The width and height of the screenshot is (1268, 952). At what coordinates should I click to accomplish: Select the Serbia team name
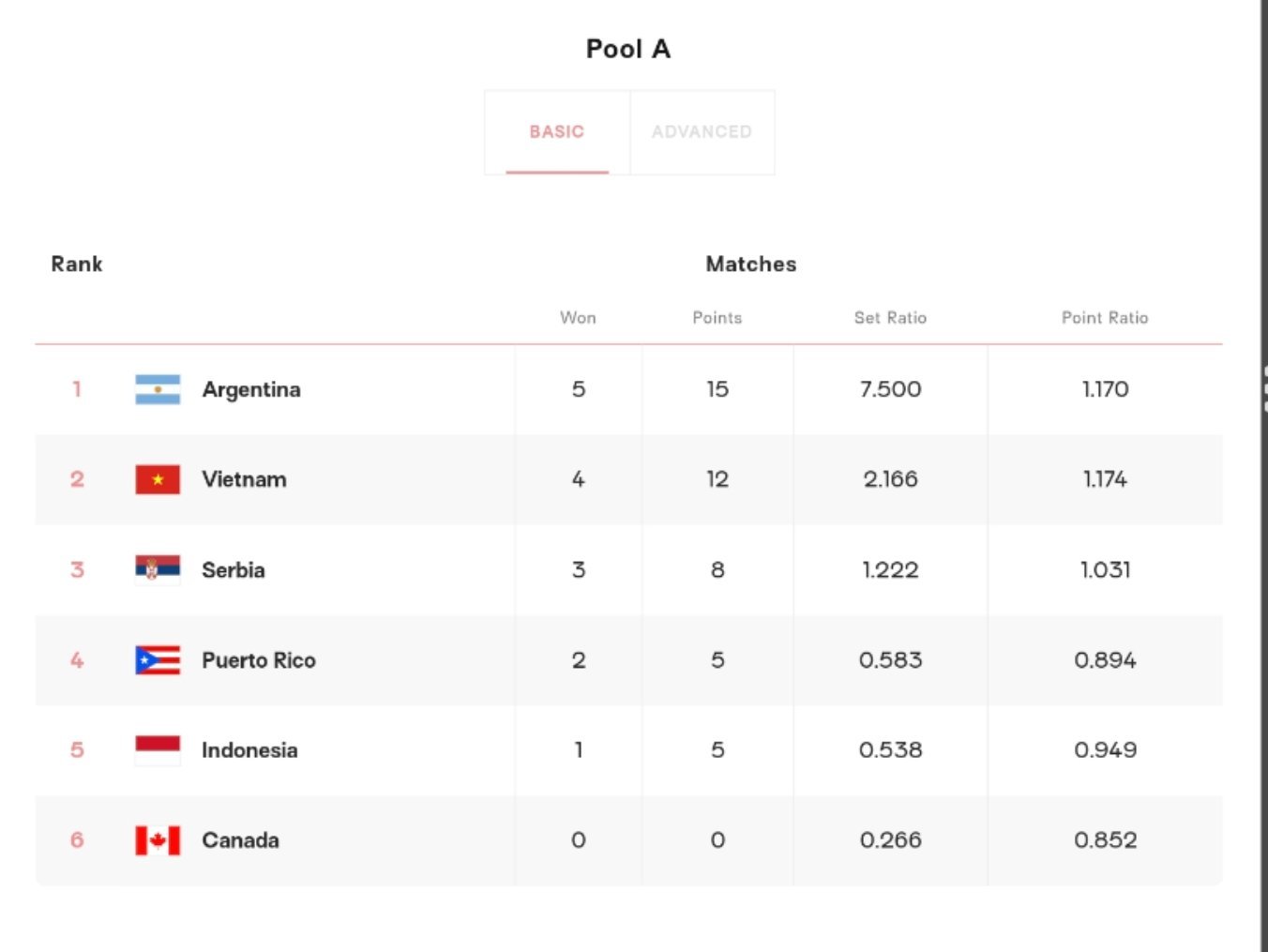[234, 569]
